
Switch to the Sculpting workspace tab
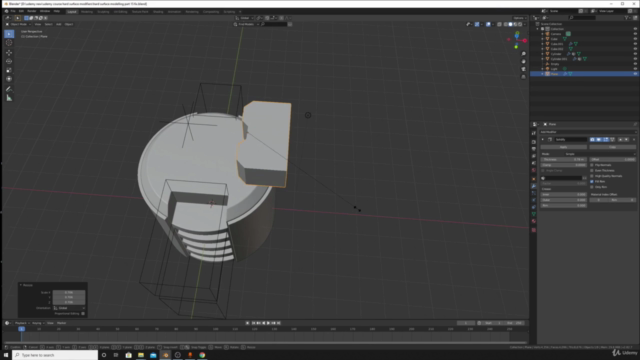tap(103, 12)
